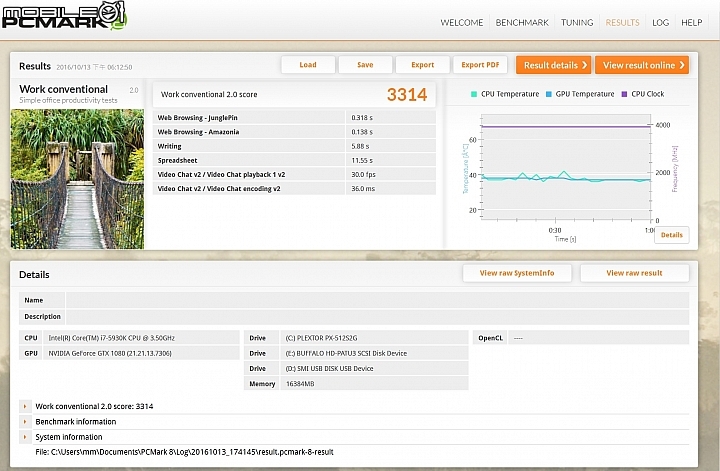Open the LOG tab
This screenshot has width=720, height=471.
(660, 22)
